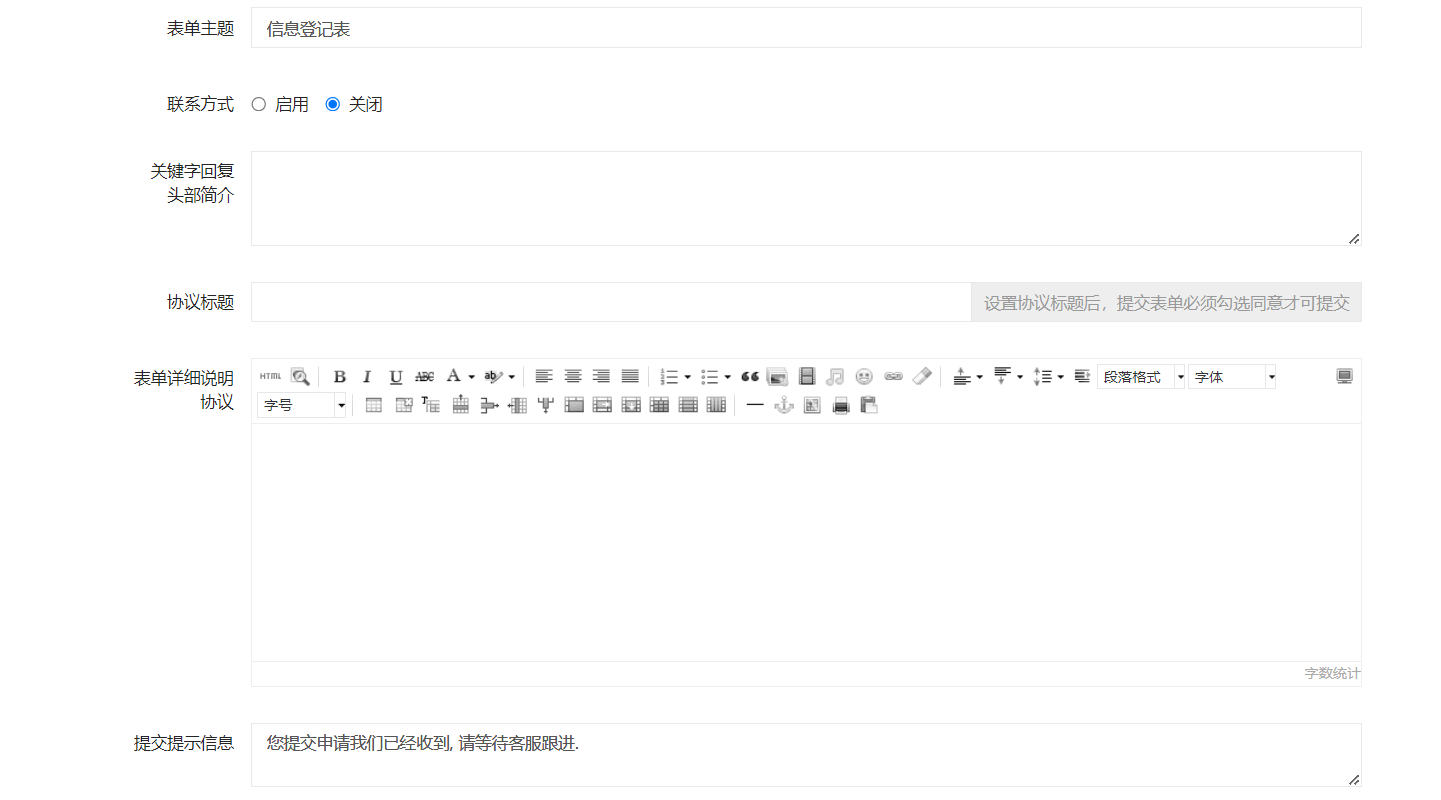Click the 联系方式 label
The height and width of the screenshot is (800, 1441).
200,104
